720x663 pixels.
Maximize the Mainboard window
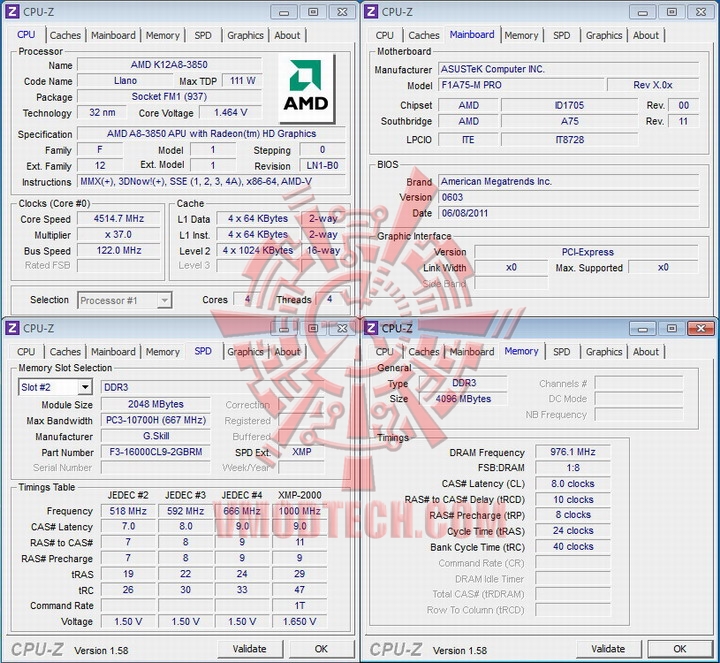(x=671, y=12)
